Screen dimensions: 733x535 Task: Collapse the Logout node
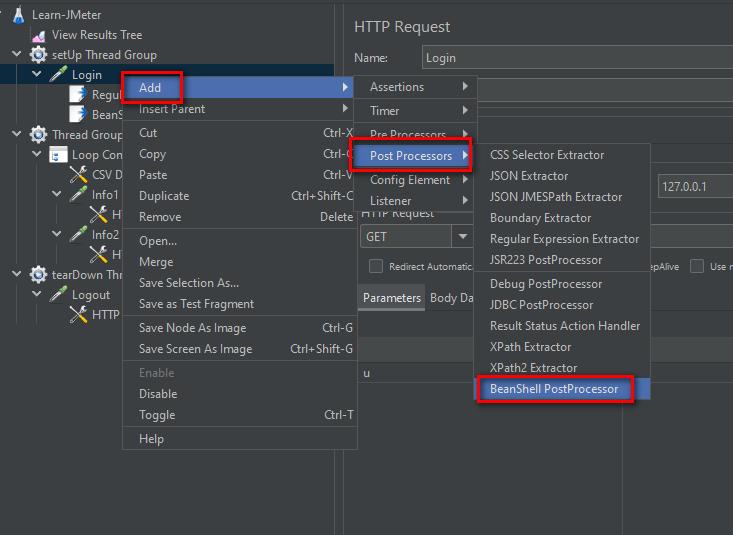tap(36, 294)
